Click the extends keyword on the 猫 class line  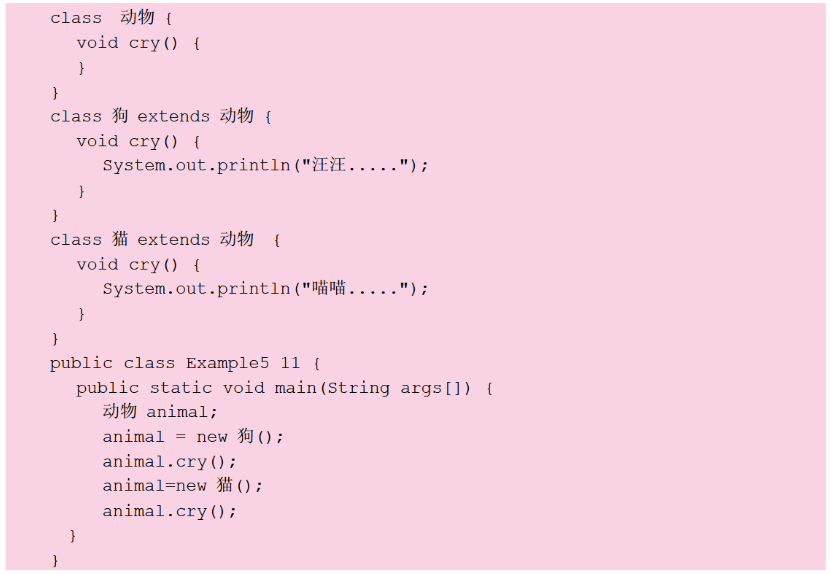pos(174,240)
